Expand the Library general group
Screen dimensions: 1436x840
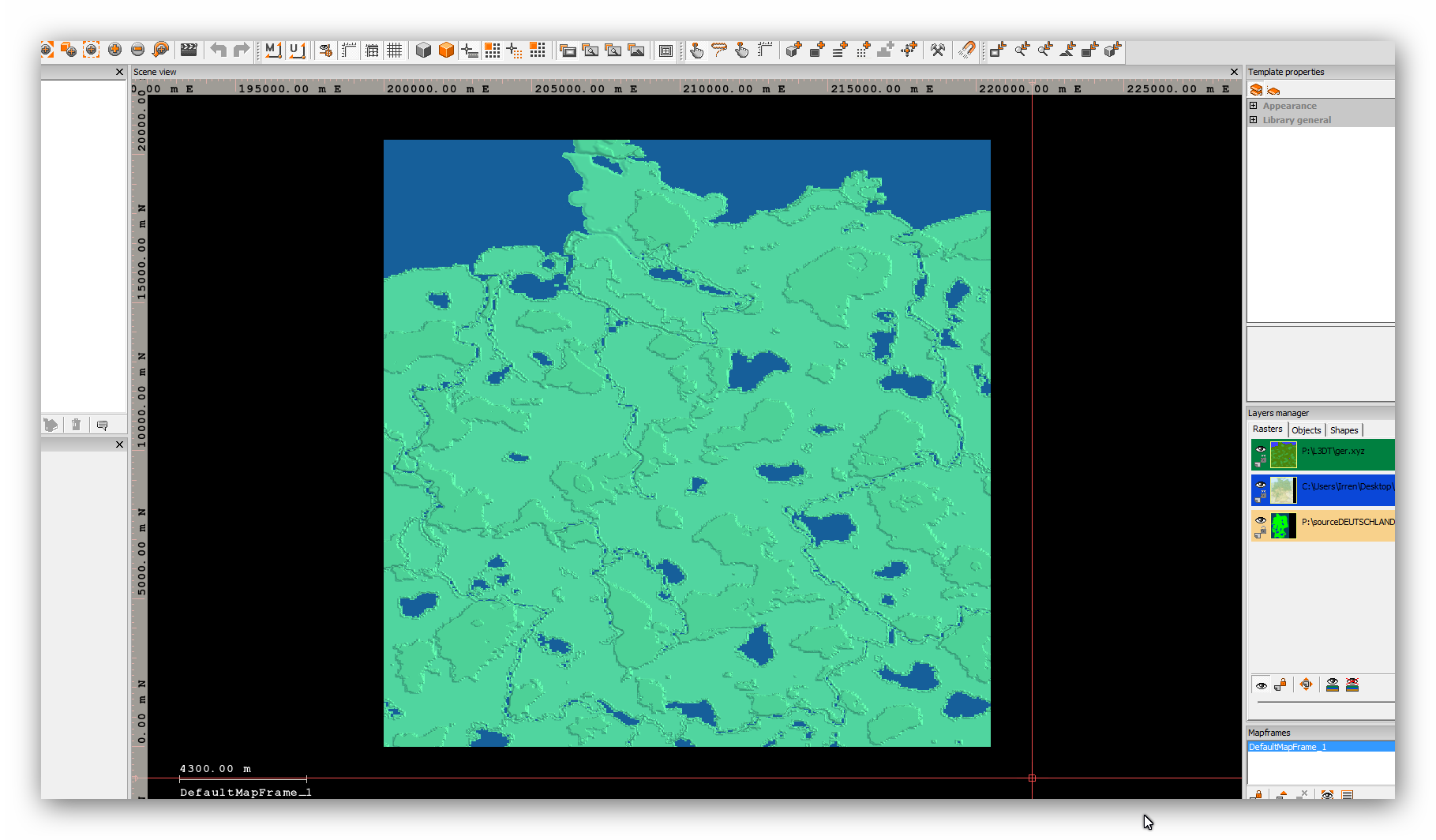coord(1254,120)
